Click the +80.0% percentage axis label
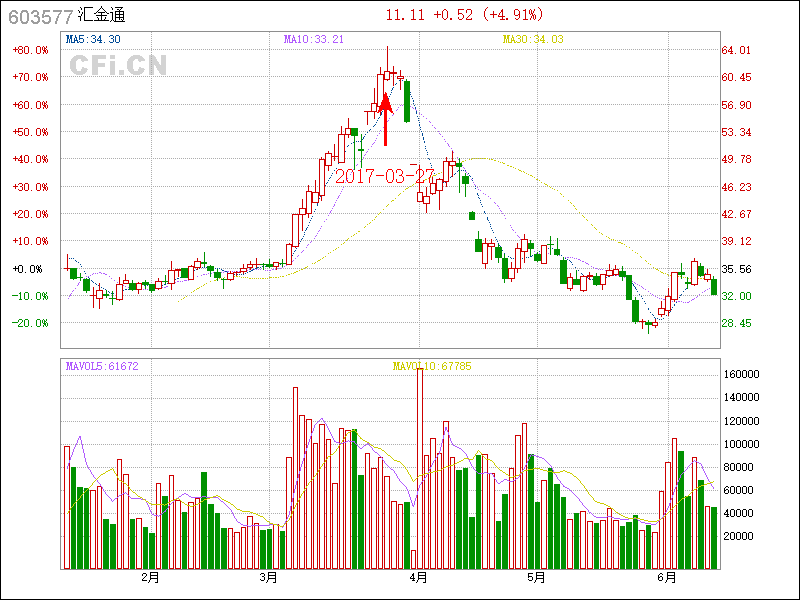This screenshot has width=800, height=600. (x=29, y=50)
